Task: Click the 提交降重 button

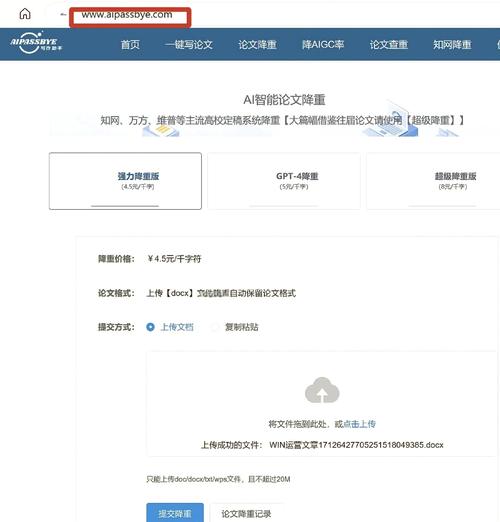Action: (175, 513)
